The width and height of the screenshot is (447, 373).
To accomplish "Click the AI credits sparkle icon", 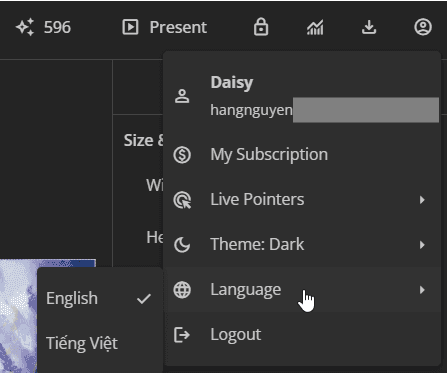I will click(25, 27).
